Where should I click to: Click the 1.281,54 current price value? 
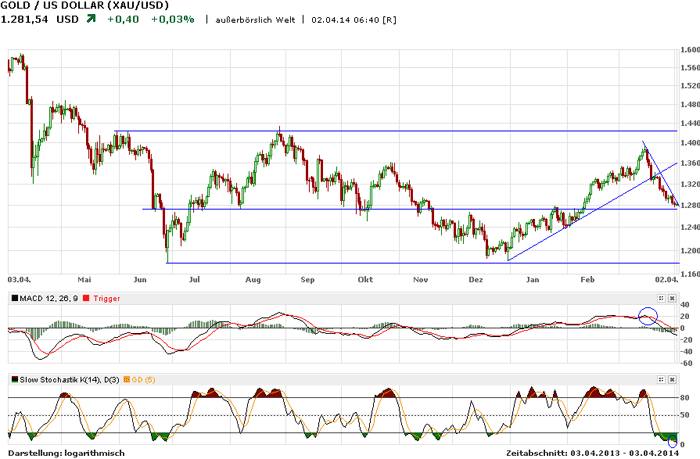(x=27, y=20)
